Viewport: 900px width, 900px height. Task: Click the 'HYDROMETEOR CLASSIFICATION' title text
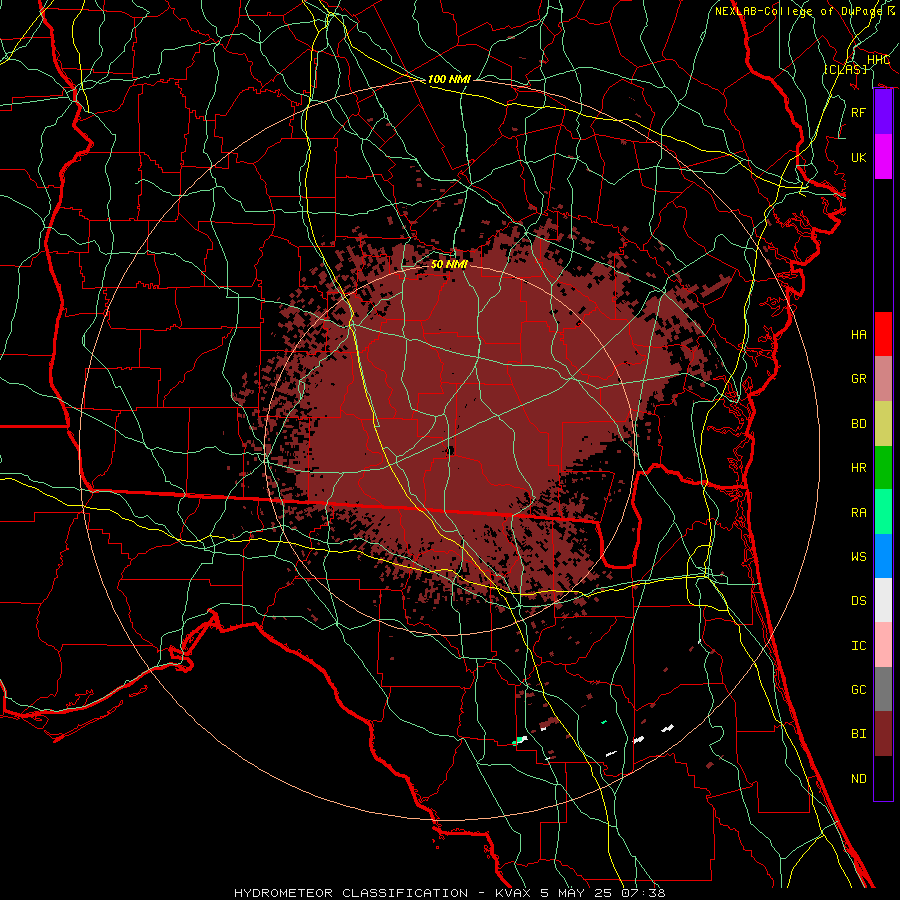(351, 893)
